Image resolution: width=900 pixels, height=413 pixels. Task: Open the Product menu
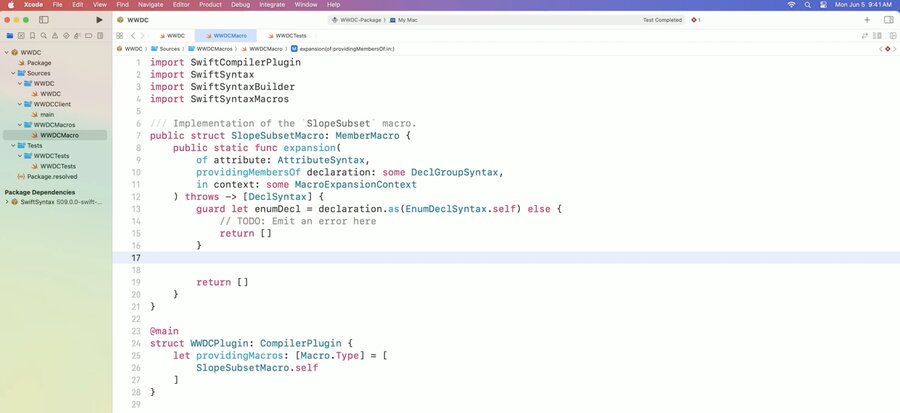[210, 5]
